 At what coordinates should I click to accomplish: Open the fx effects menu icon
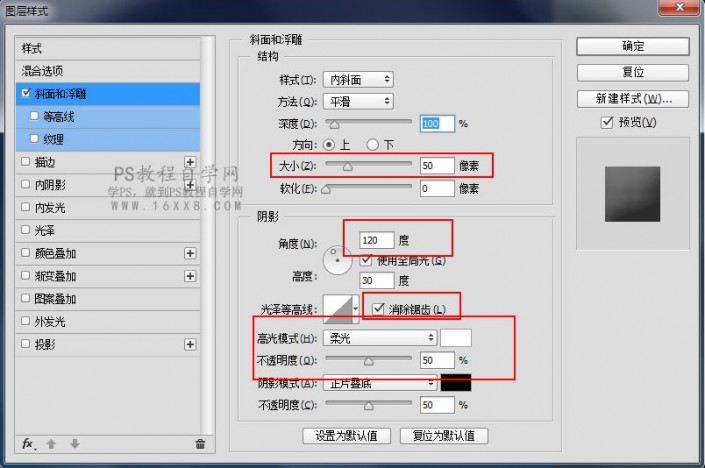[x=28, y=444]
